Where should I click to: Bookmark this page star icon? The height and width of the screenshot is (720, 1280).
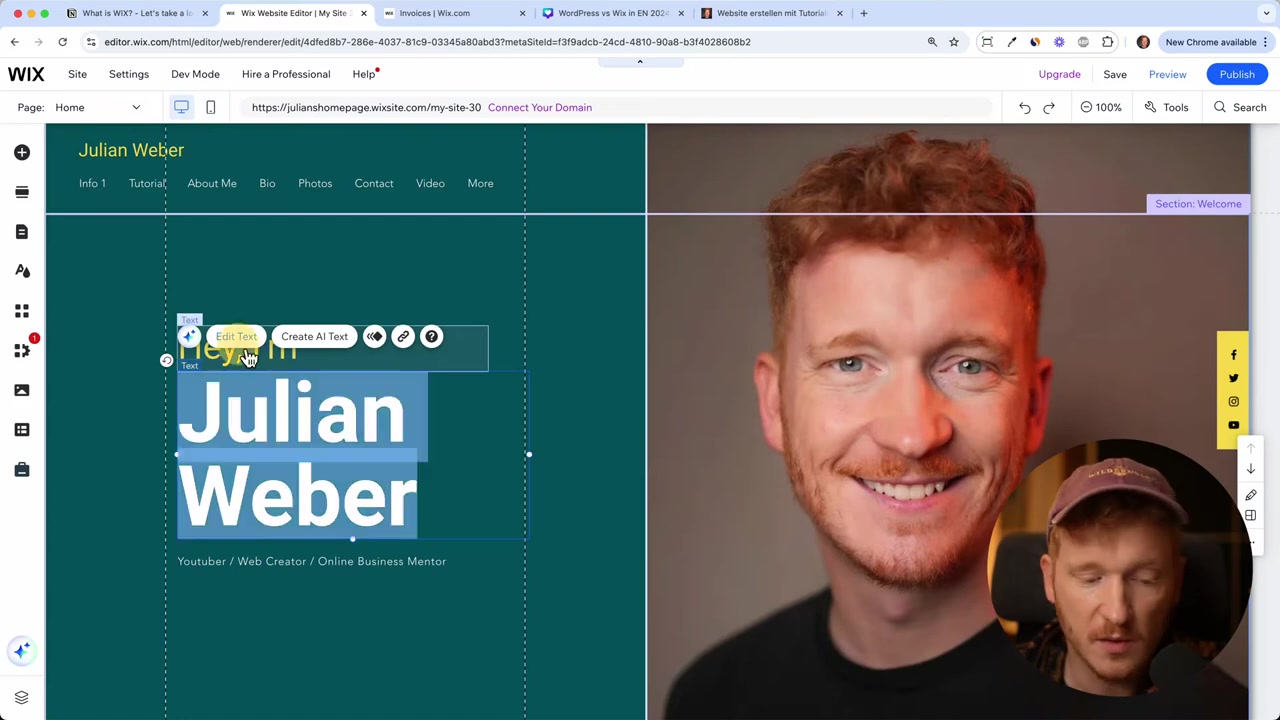[x=954, y=42]
